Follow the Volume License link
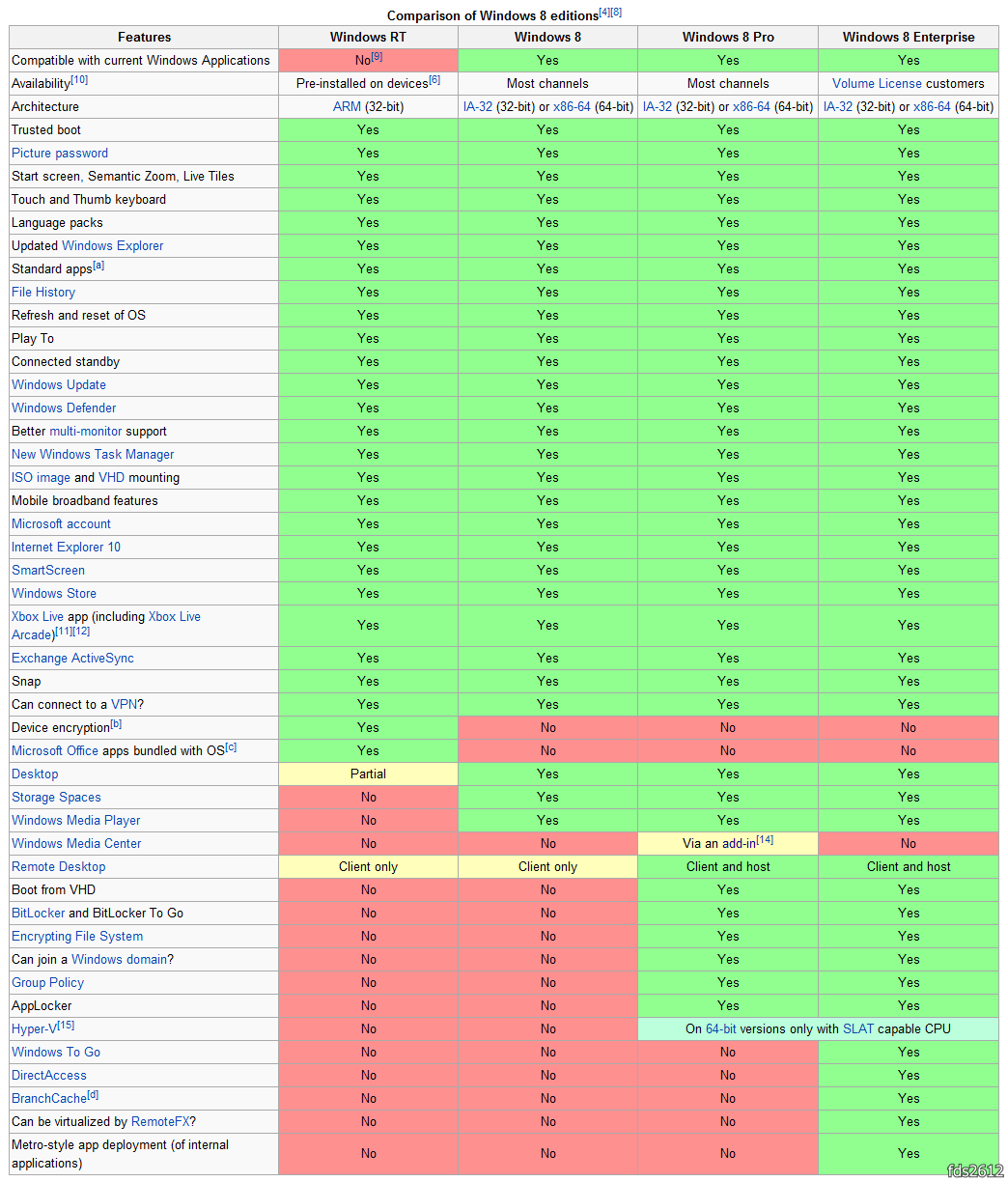 [877, 83]
